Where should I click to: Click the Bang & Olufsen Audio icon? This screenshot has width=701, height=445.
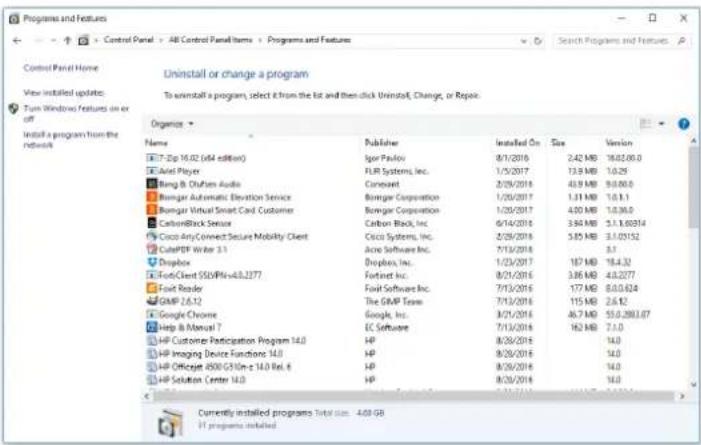(152, 184)
